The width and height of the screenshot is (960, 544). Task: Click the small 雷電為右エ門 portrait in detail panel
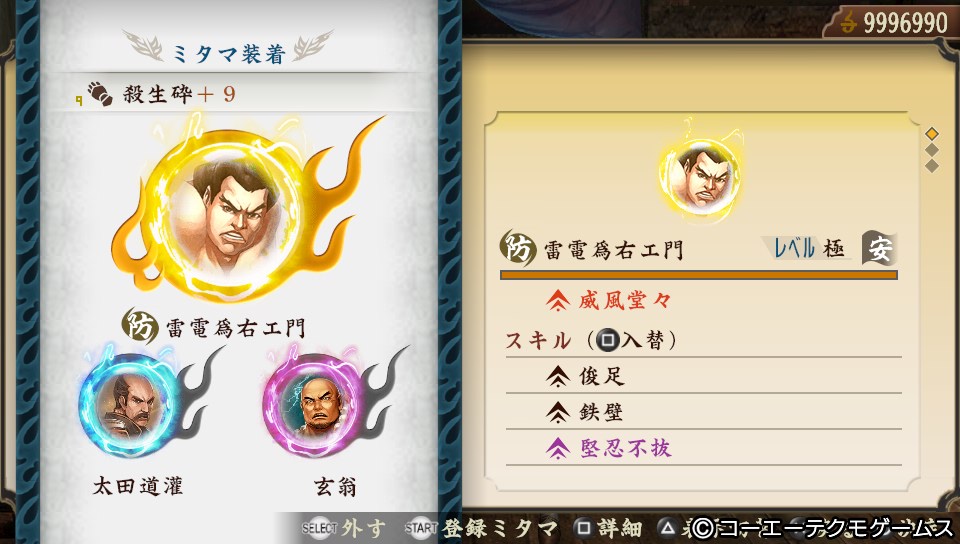pos(700,176)
